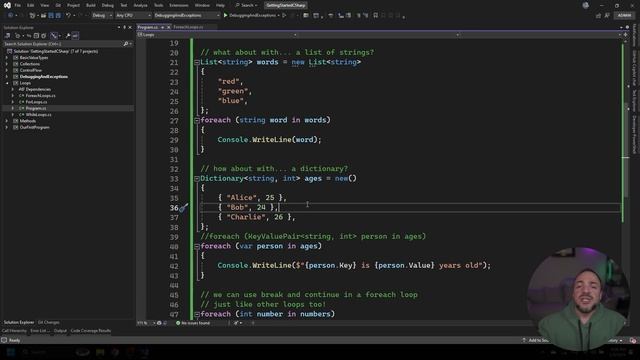Click the GettingStartedCSharp solution name button
Screen dimensions: 640x360
pyautogui.click(x=286, y=5)
